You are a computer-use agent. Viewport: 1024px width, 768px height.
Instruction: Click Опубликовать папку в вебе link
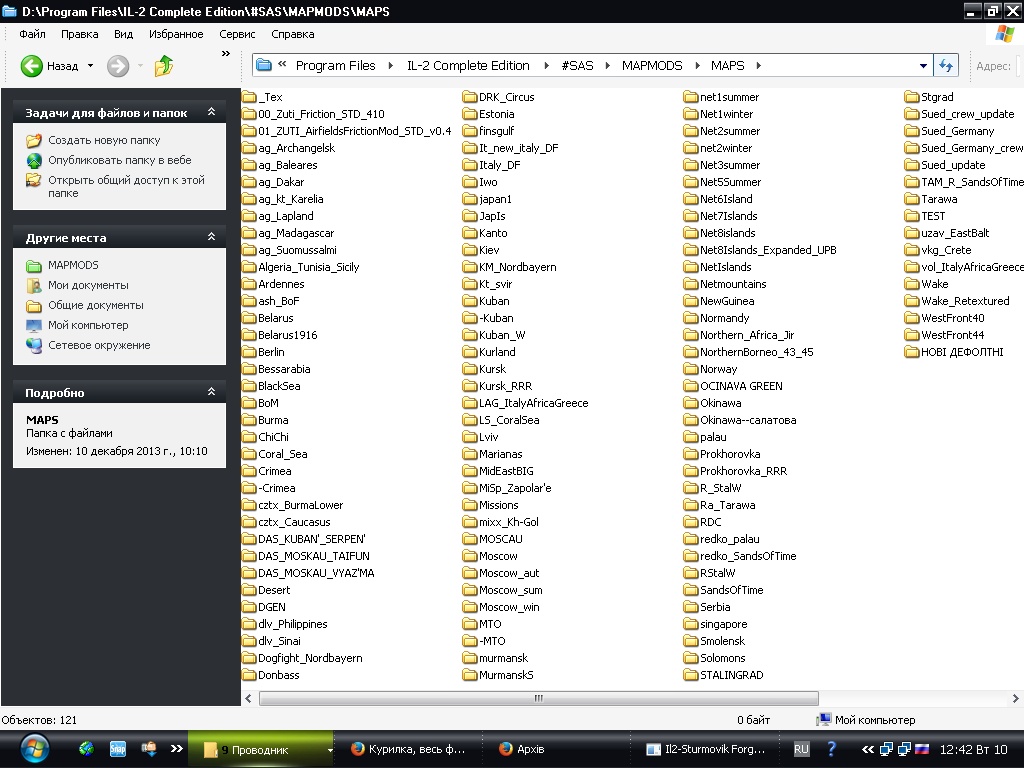[120, 160]
